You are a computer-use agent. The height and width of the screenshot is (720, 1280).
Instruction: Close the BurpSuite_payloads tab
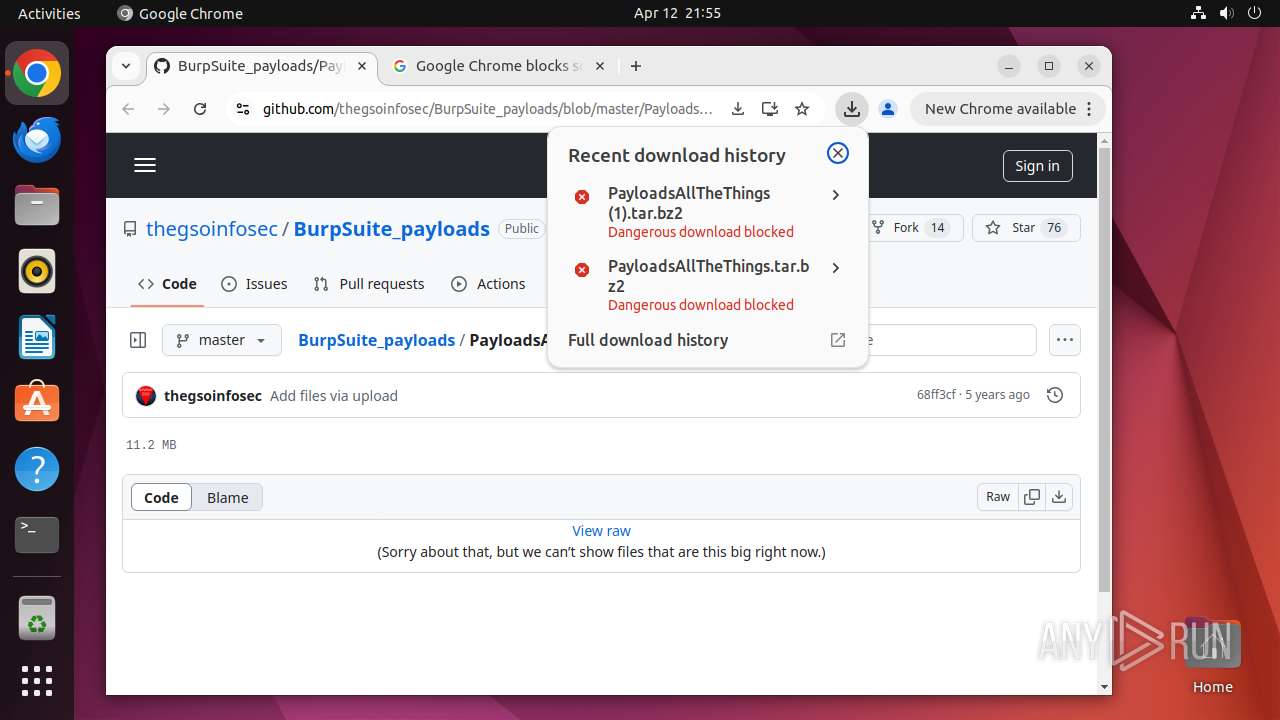pyautogui.click(x=362, y=66)
